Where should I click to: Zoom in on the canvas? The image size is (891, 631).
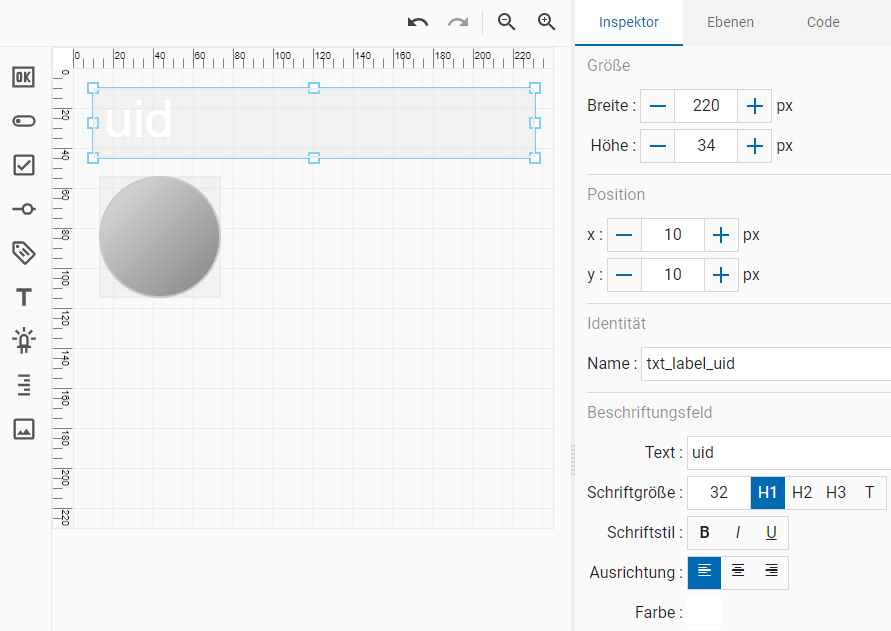coord(546,22)
